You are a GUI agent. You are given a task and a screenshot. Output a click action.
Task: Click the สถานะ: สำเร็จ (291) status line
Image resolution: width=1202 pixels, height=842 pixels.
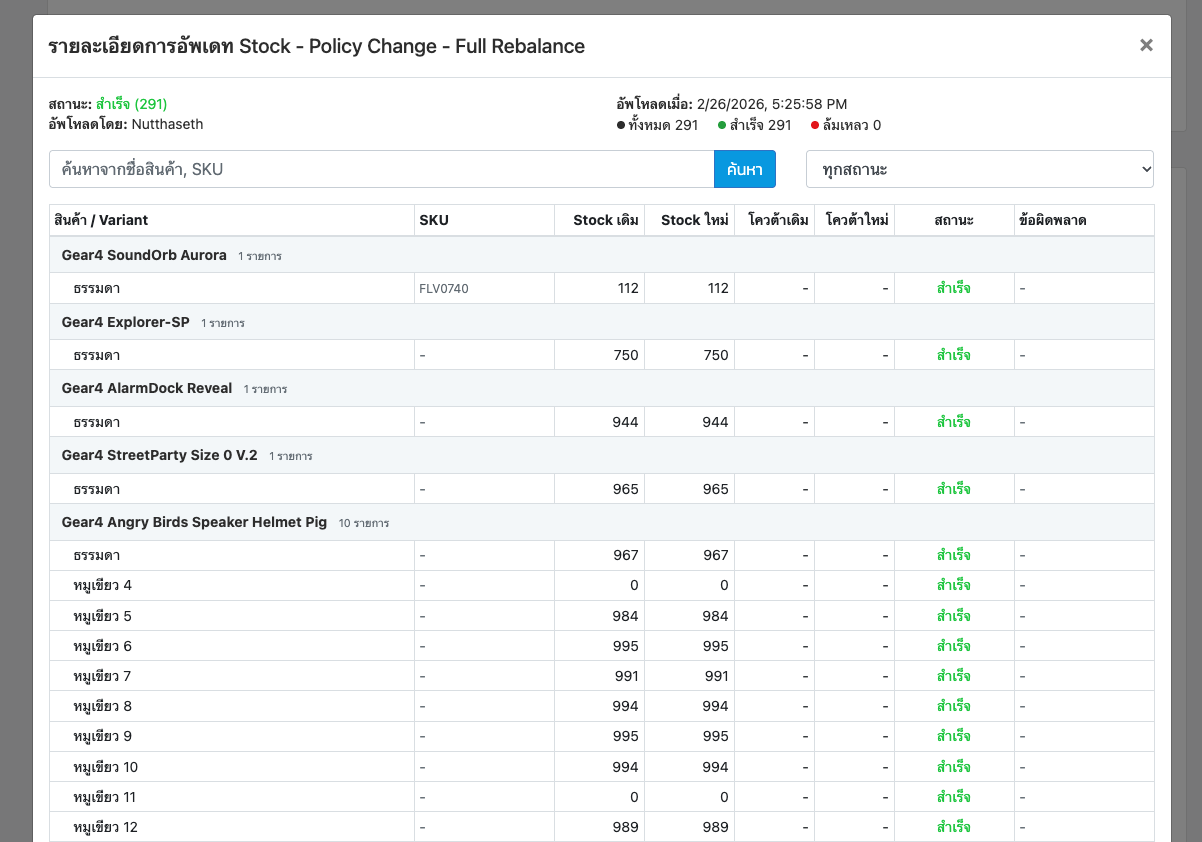tap(108, 104)
